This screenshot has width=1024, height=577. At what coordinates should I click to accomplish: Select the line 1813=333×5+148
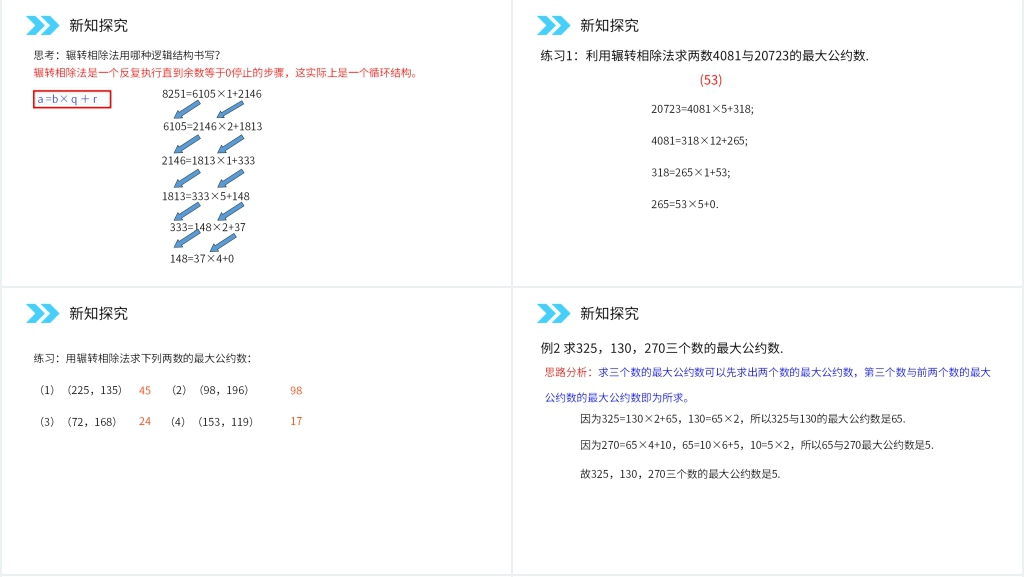(206, 196)
